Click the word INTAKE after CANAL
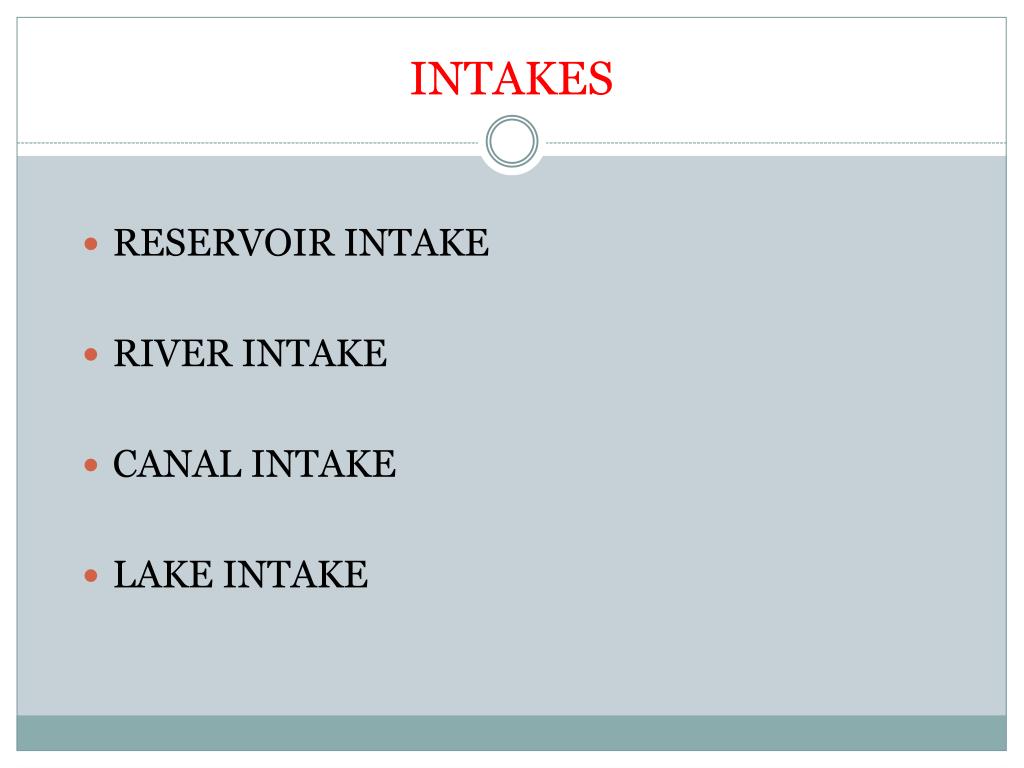The width and height of the screenshot is (1024, 768). click(324, 464)
